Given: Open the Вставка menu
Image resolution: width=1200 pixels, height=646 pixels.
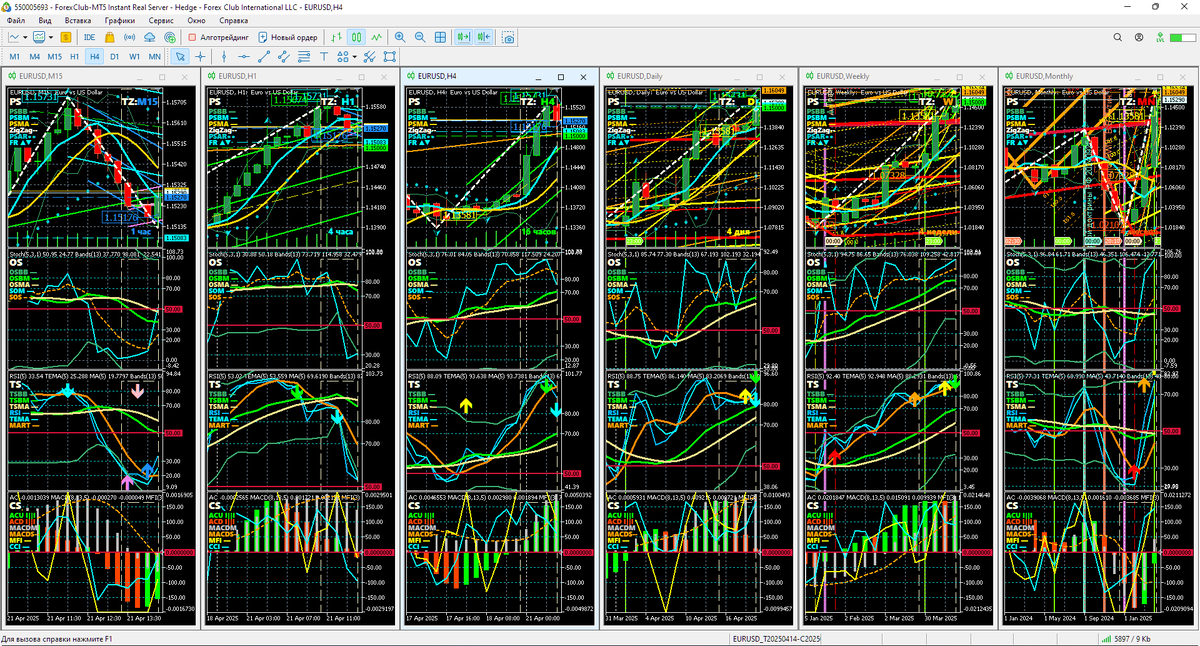Looking at the screenshot, I should (79, 20).
